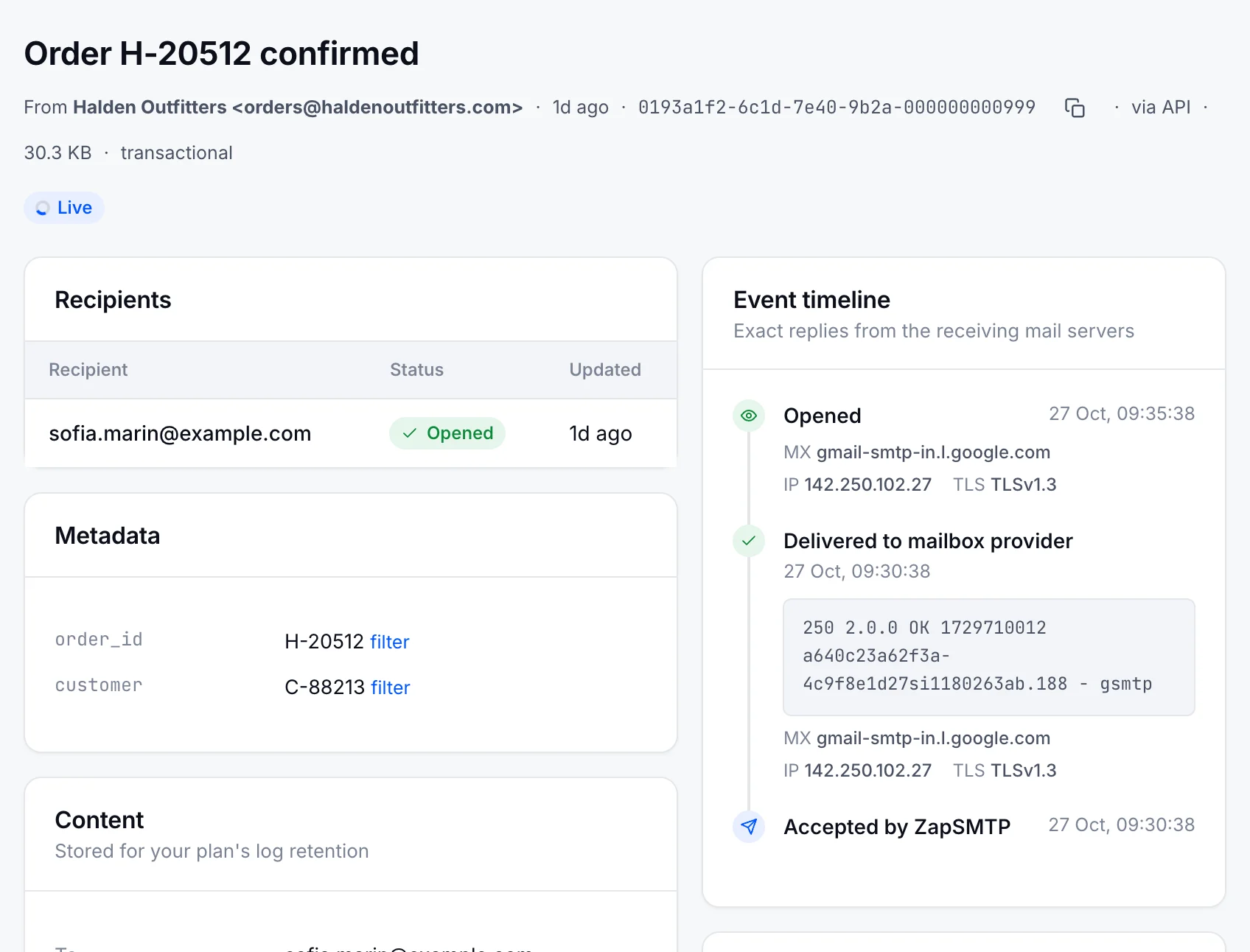Click the via API label
Screen dimensions: 1250x952
click(1161, 108)
